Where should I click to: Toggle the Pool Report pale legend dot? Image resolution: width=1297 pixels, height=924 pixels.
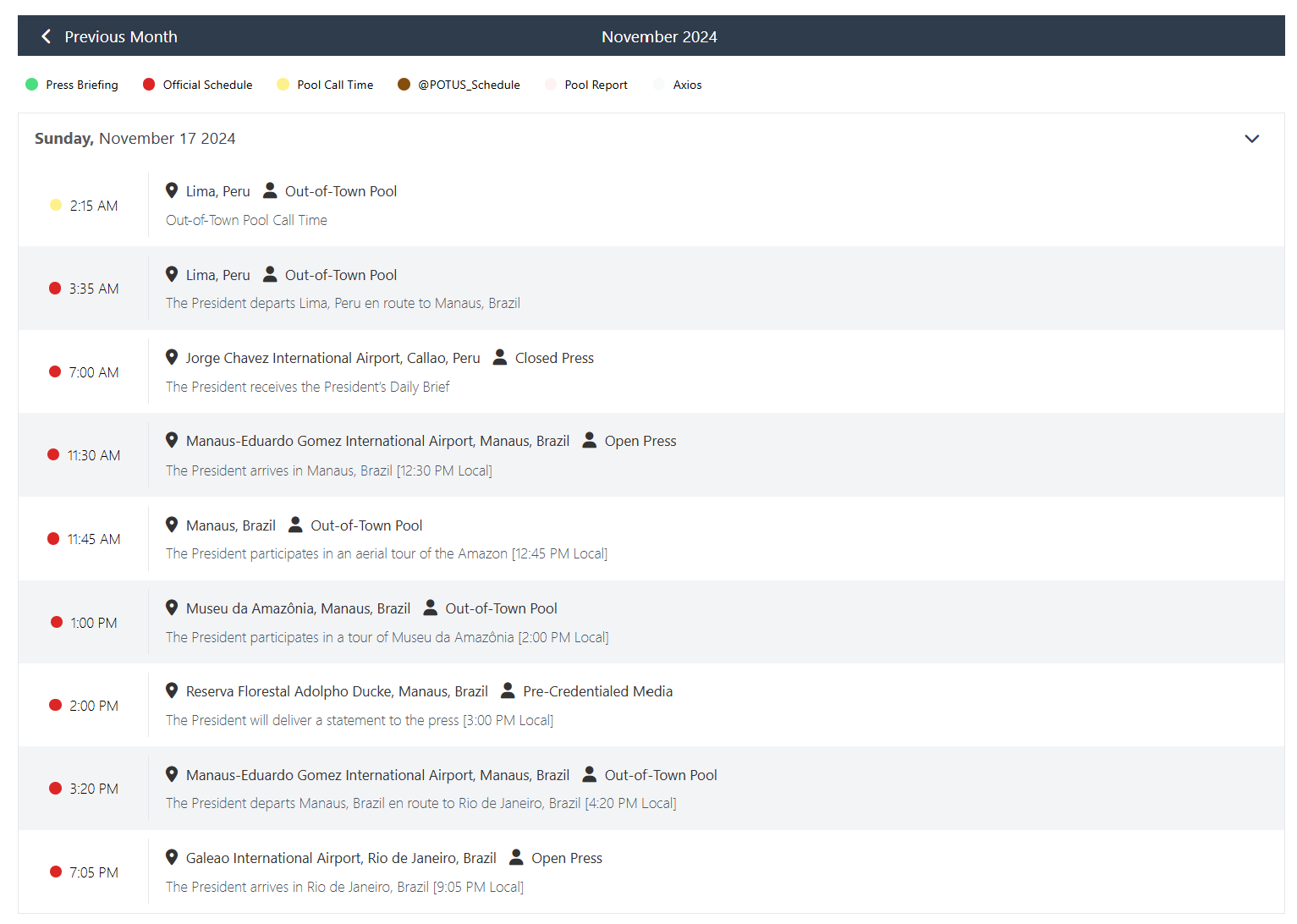tap(551, 85)
